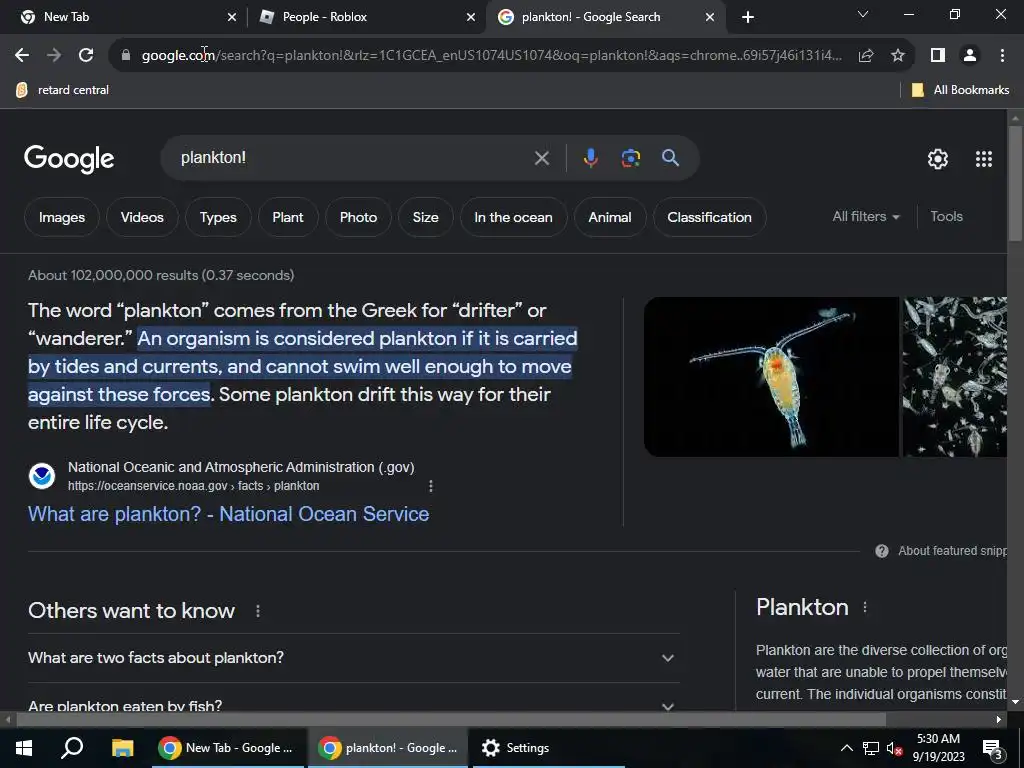Open Windows Start menu
The height and width of the screenshot is (768, 1024).
tap(24, 748)
